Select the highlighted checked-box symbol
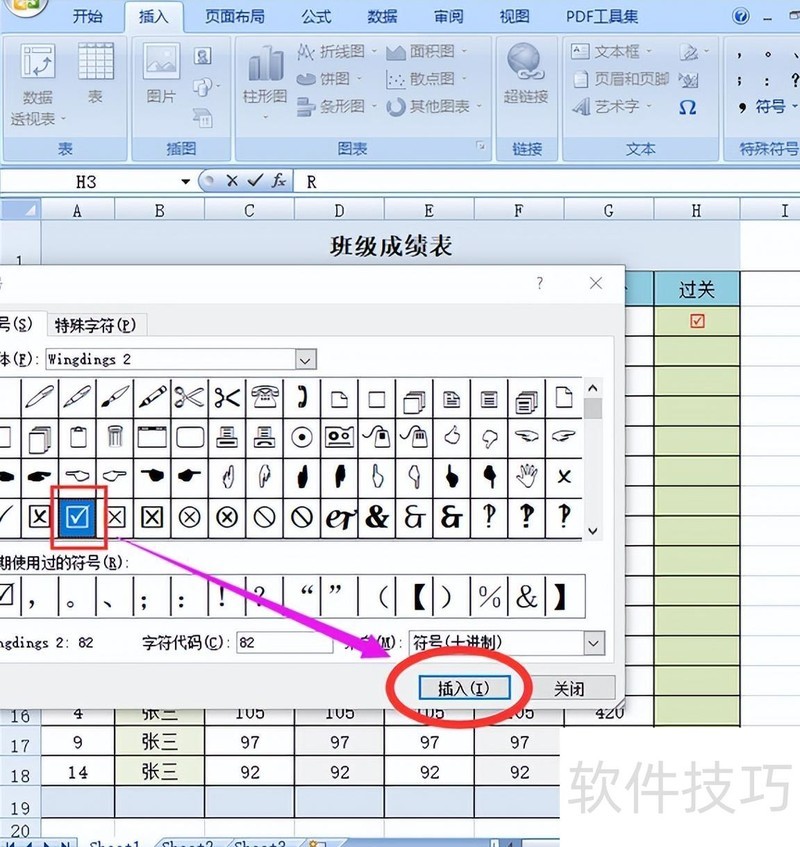 tap(78, 516)
